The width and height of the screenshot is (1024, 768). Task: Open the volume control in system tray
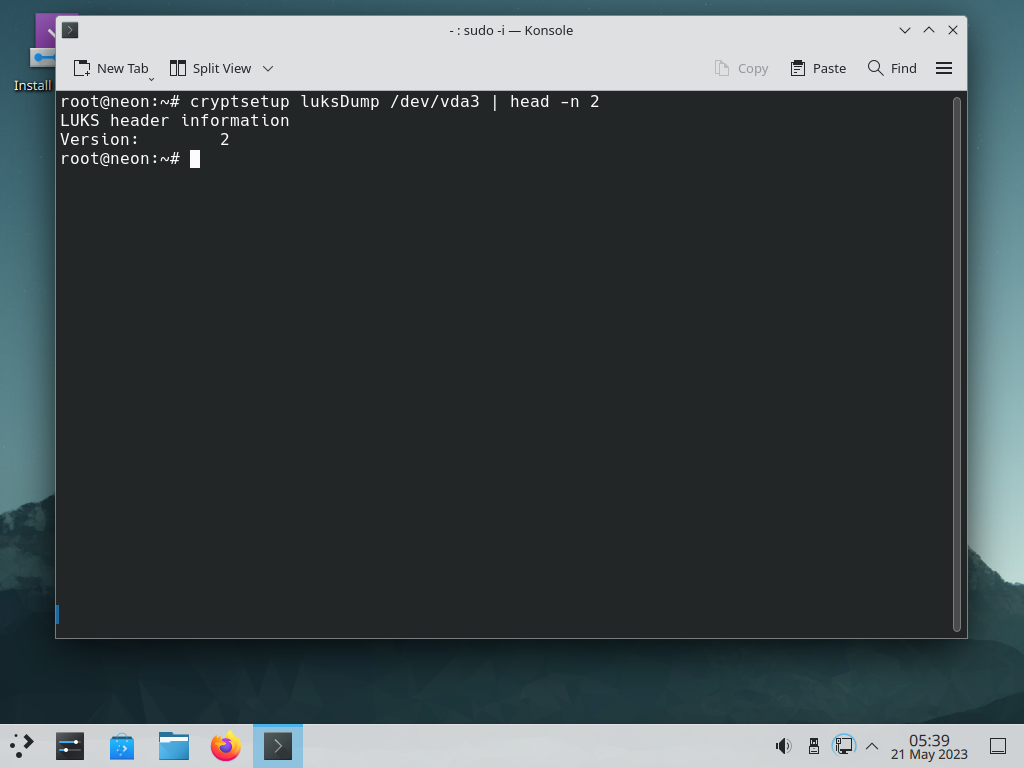783,746
